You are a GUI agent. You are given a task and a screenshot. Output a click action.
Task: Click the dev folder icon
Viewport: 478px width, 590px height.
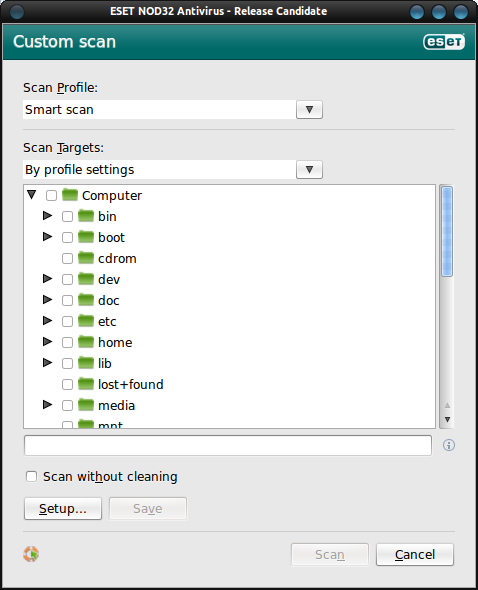click(x=86, y=279)
